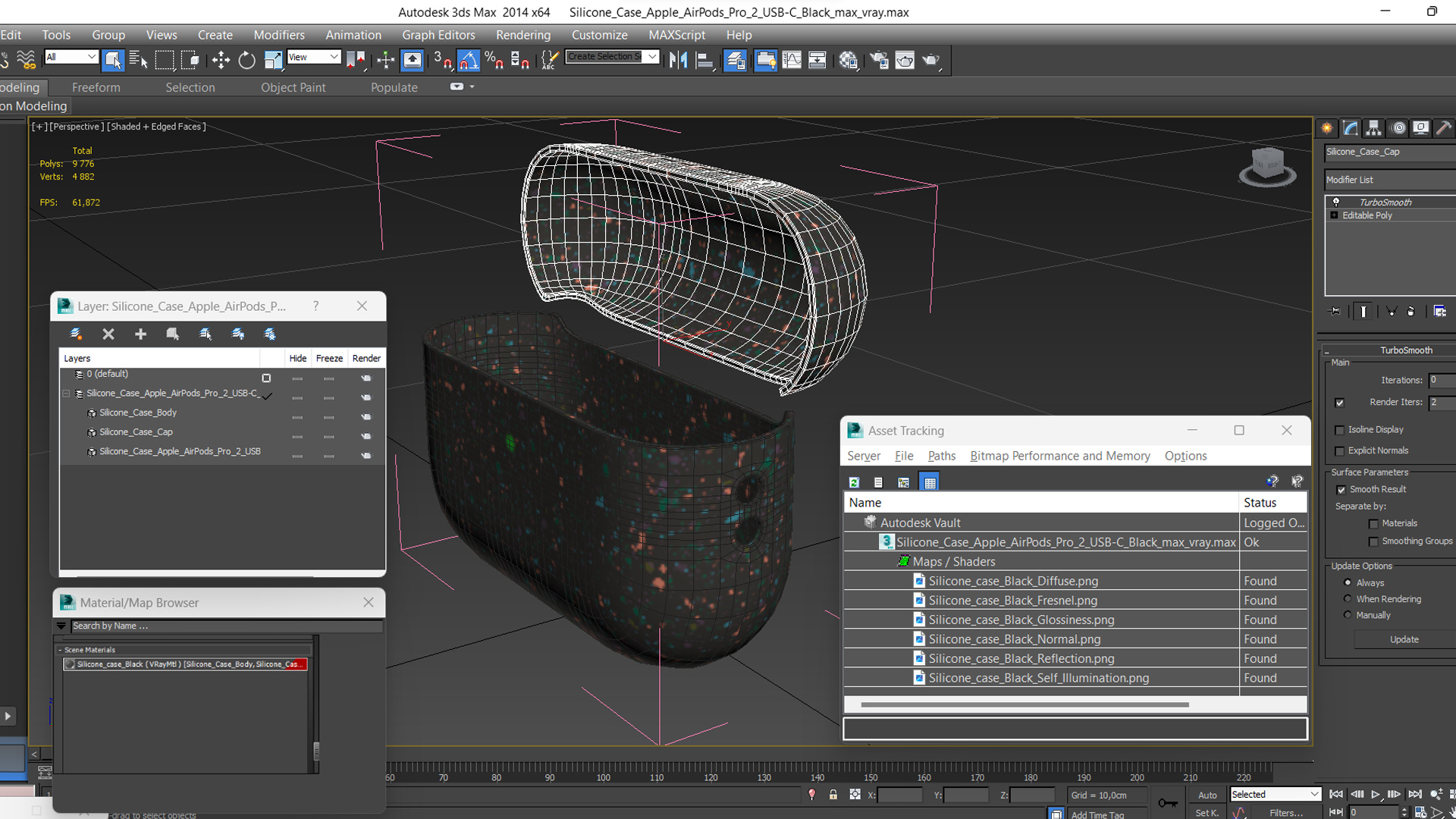Image resolution: width=1456 pixels, height=819 pixels.
Task: Open Rendering menu
Action: tap(523, 35)
